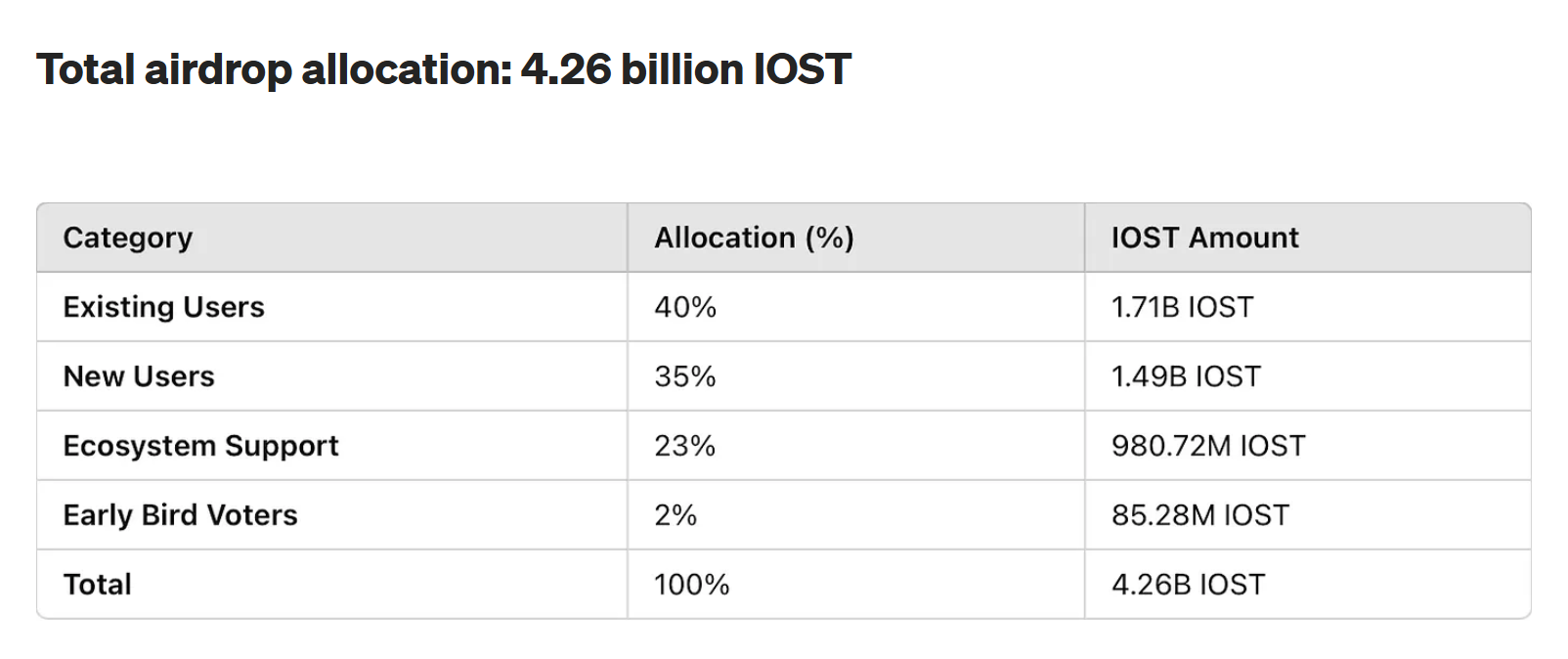The height and width of the screenshot is (659, 1568).
Task: Select the Category column header
Action: click(x=128, y=238)
